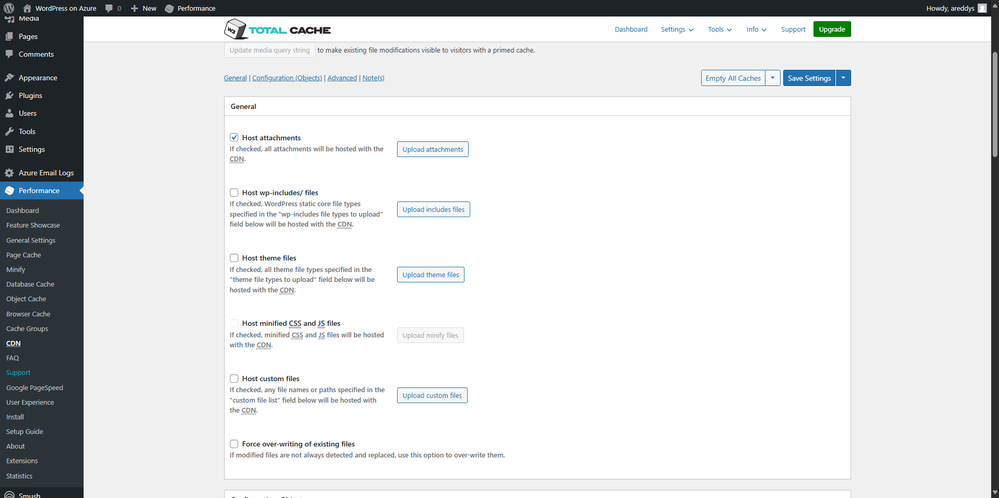Enable Host wp-includes/ files checkbox
Image resolution: width=999 pixels, height=498 pixels.
pos(234,192)
